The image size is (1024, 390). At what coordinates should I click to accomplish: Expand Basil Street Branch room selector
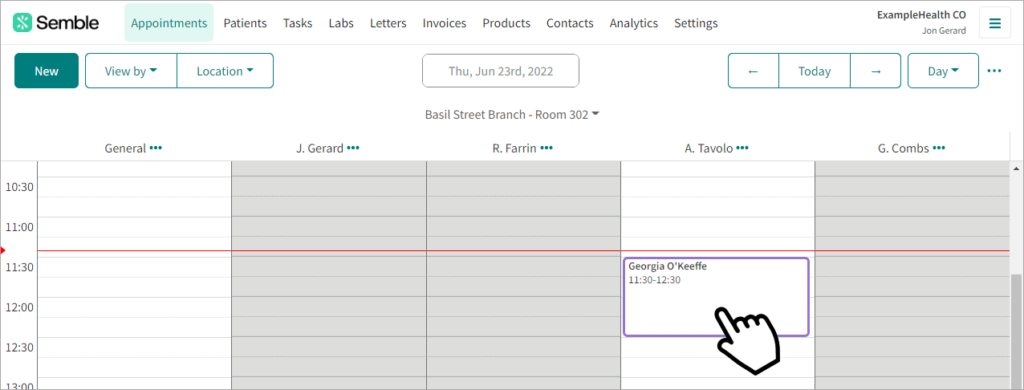pyautogui.click(x=512, y=114)
